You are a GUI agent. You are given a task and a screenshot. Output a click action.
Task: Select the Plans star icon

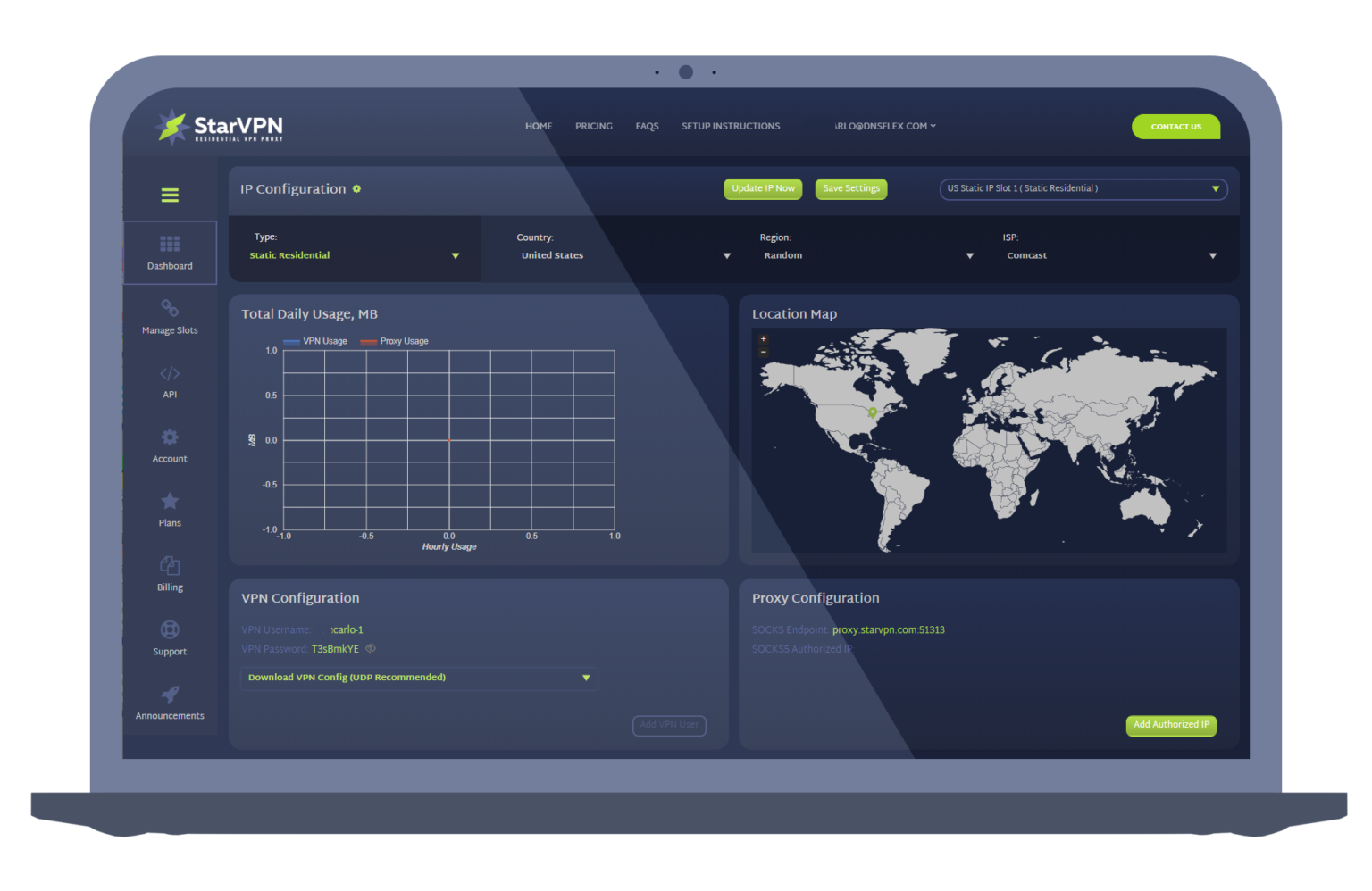click(x=169, y=502)
